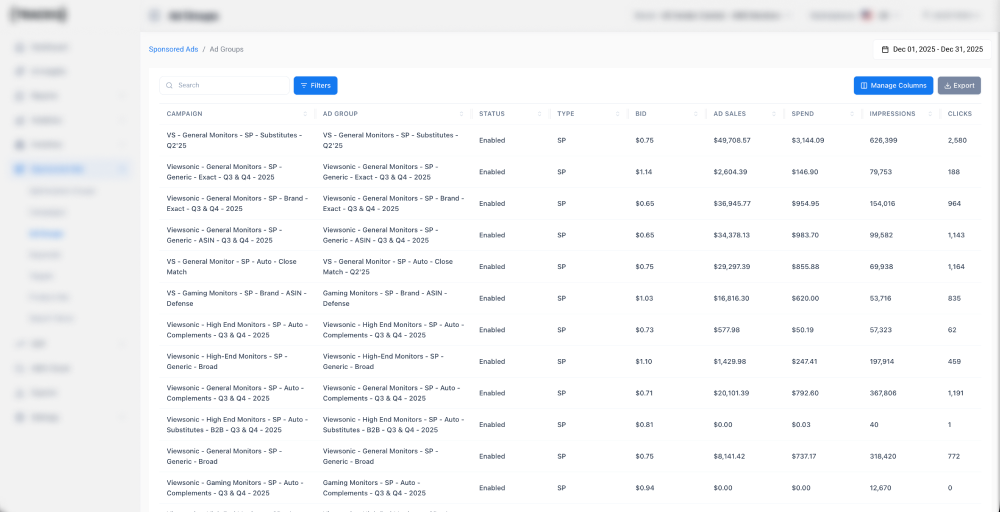
Task: Click the $1.10 bid value
Action: pos(644,362)
